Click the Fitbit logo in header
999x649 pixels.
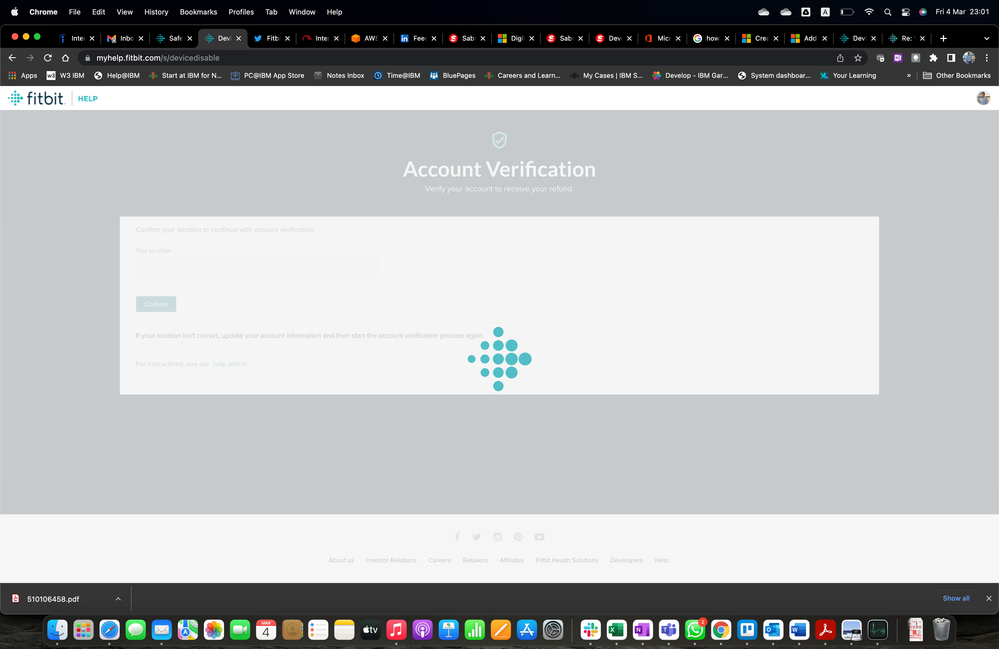(x=36, y=98)
